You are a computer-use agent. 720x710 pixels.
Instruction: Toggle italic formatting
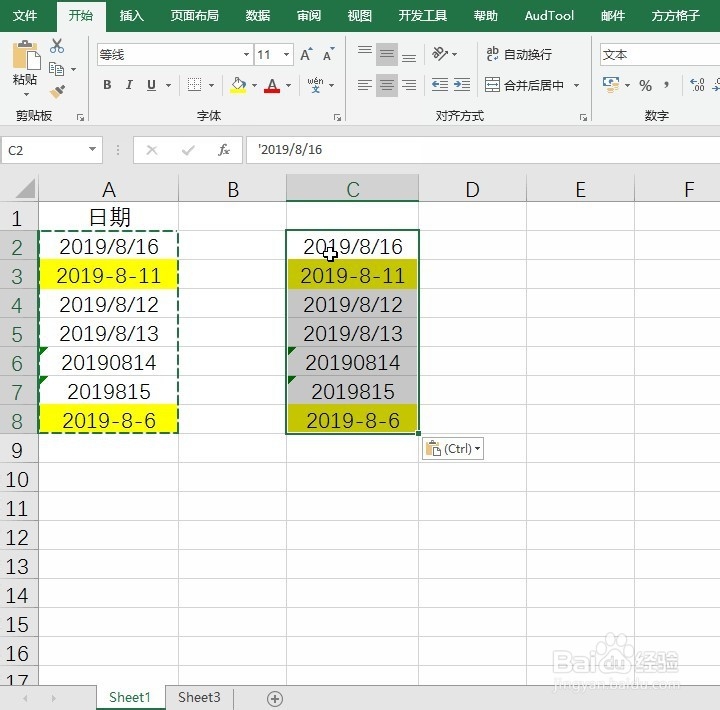click(x=129, y=85)
